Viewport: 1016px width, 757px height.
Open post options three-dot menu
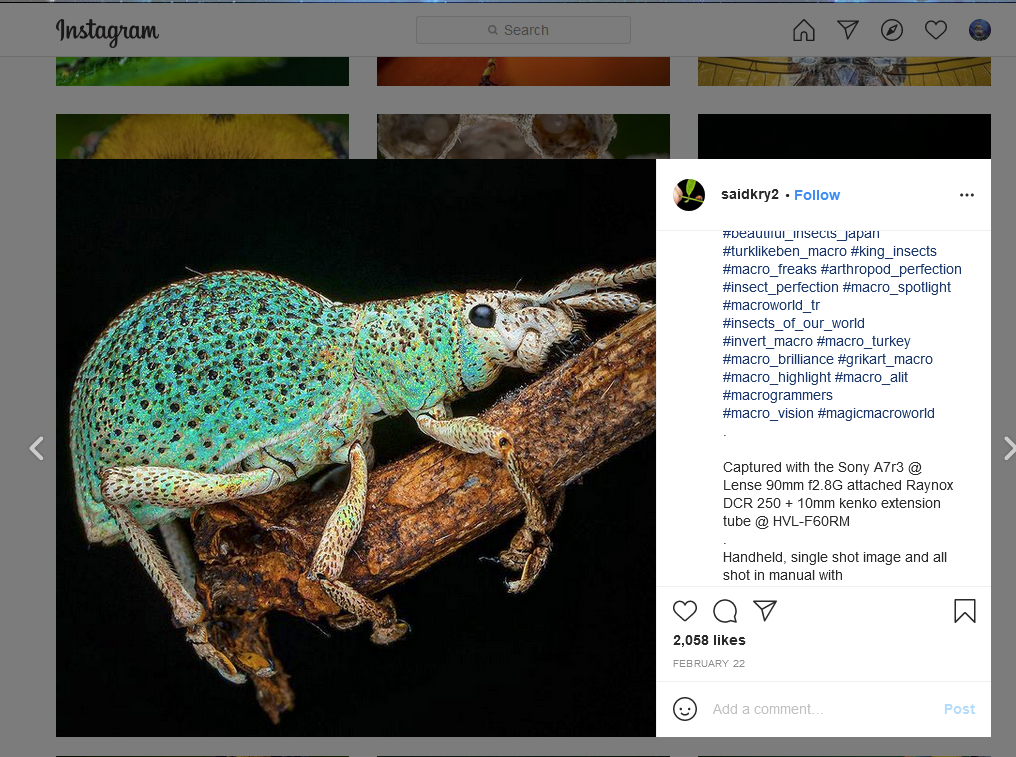pyautogui.click(x=967, y=195)
